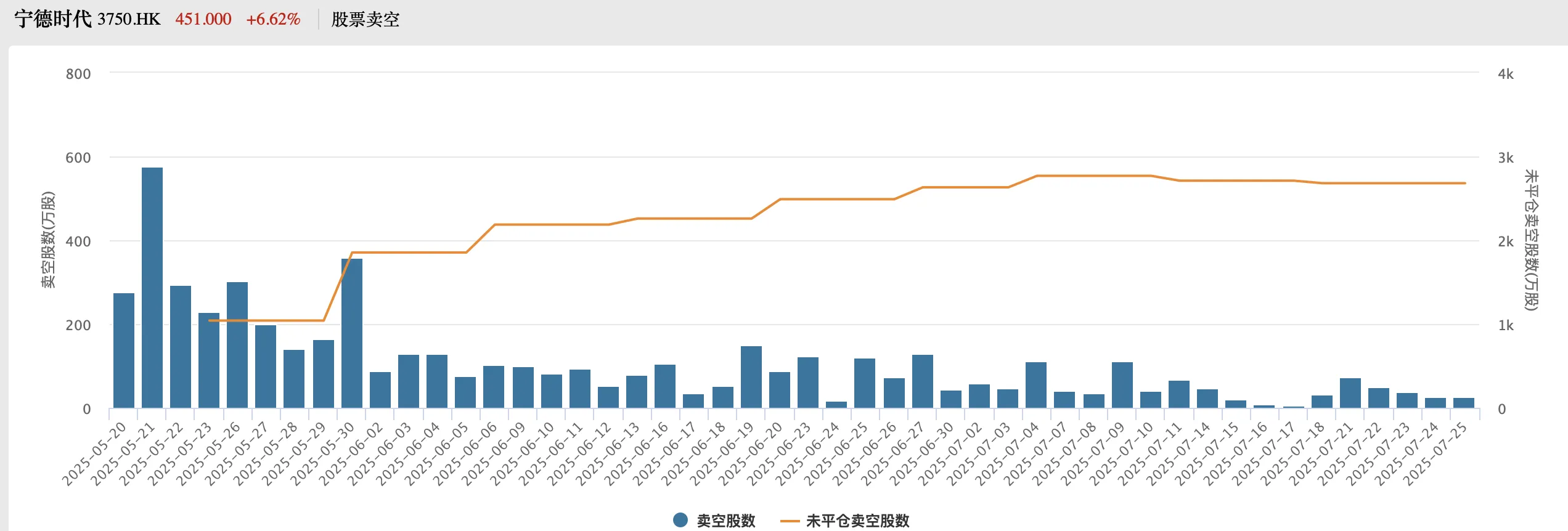
Task: Click the 2025-07-25 x-axis label
Action: 1435,454
